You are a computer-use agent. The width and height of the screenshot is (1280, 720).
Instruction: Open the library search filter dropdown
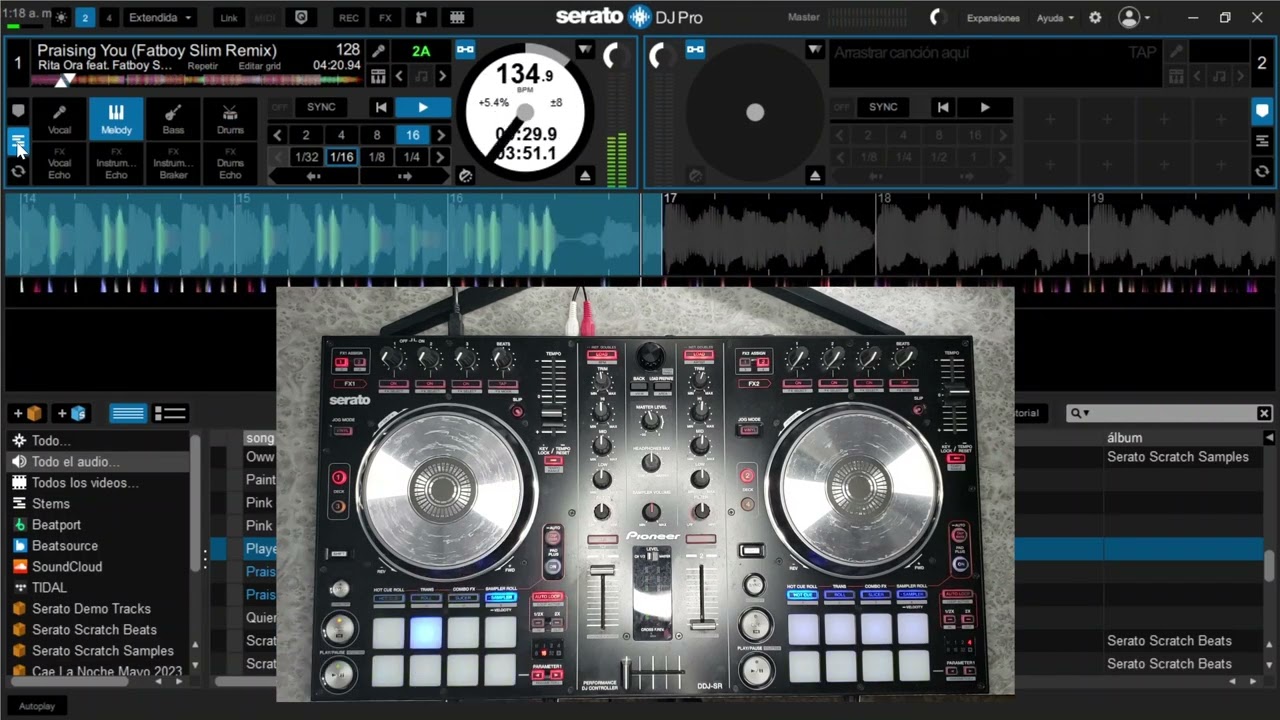[1079, 413]
